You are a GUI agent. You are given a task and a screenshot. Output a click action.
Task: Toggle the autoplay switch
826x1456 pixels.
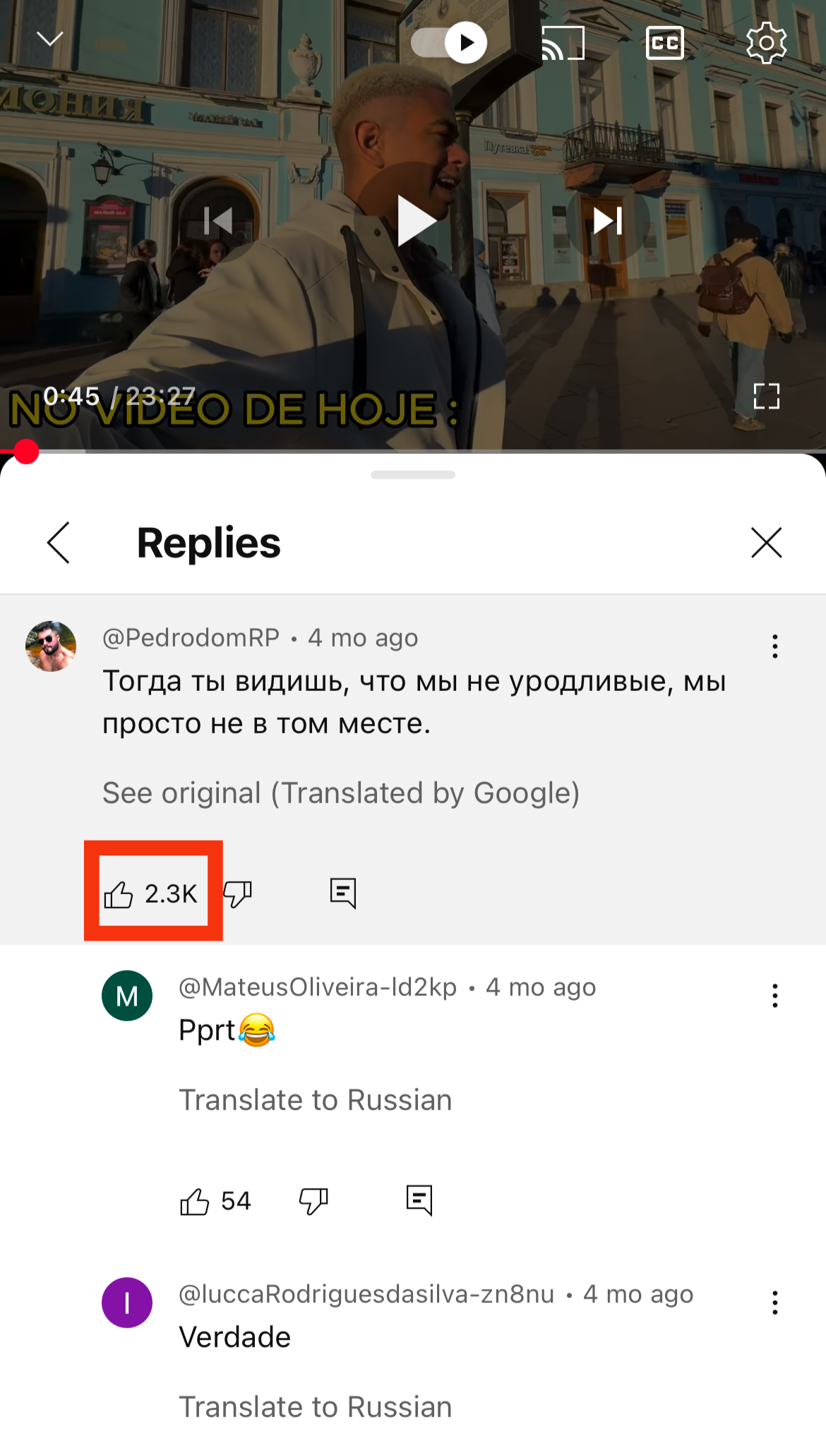coord(449,43)
